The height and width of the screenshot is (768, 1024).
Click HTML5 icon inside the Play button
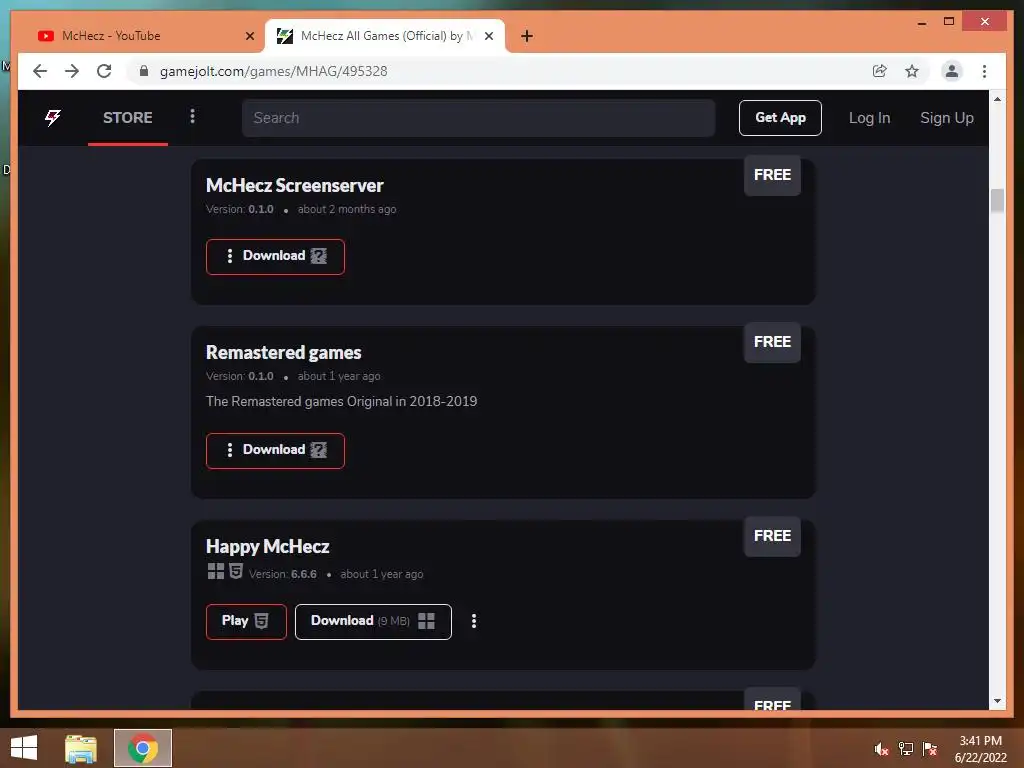261,621
